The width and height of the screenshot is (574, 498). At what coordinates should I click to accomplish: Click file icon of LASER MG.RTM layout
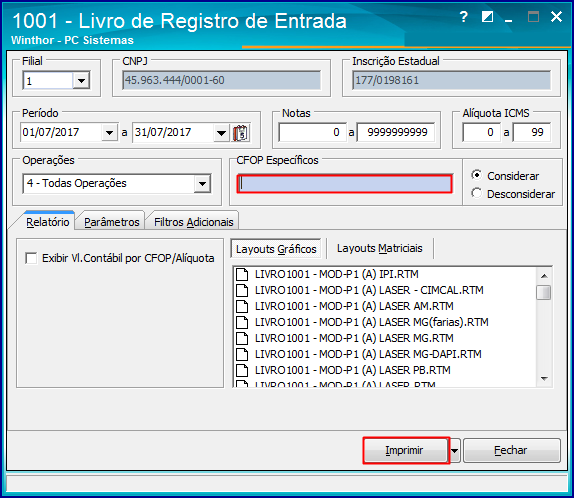tap(242, 338)
